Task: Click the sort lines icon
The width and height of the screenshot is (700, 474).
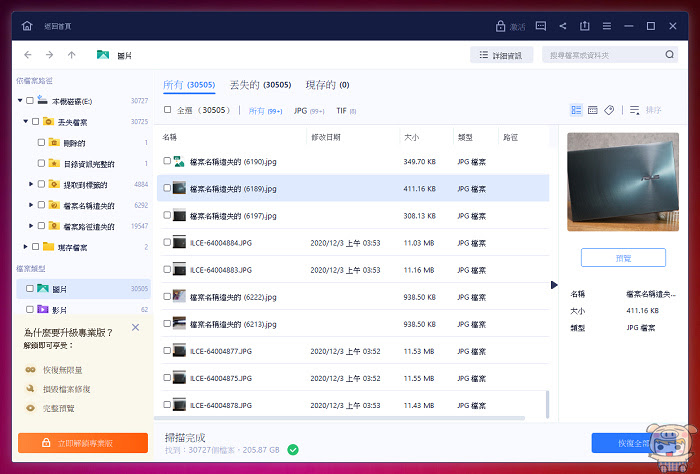Action: pos(634,110)
